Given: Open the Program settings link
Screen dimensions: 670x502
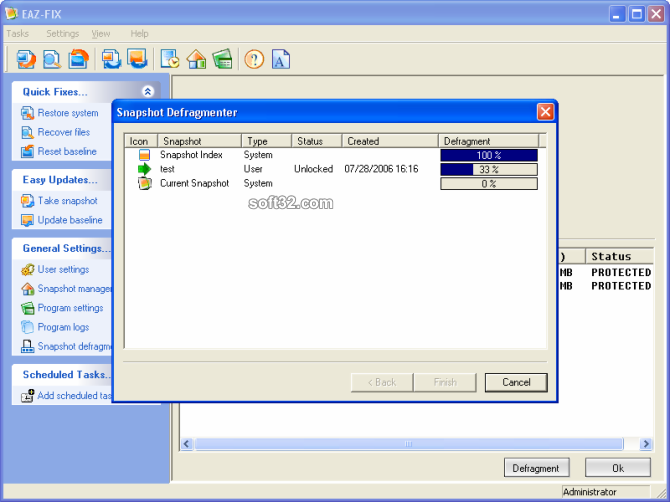Looking at the screenshot, I should point(71,308).
